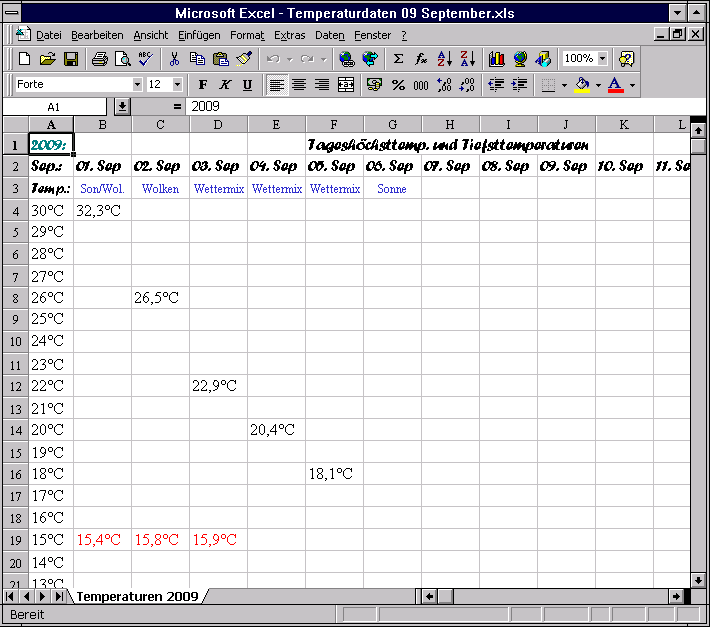Viewport: 710px width, 627px height.
Task: Toggle italic formatting (K button)
Action: click(225, 85)
